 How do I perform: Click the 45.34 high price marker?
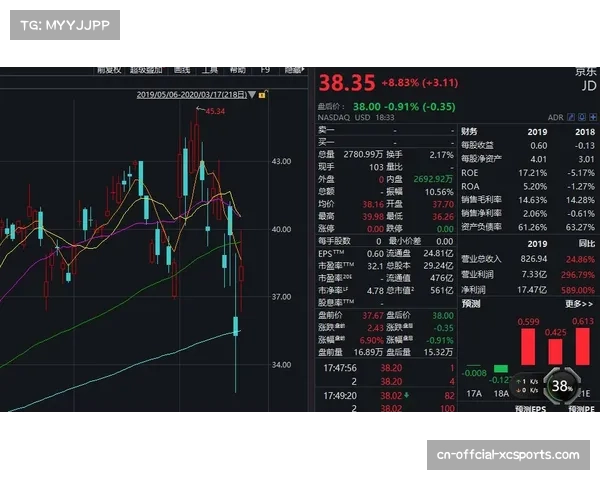(214, 111)
